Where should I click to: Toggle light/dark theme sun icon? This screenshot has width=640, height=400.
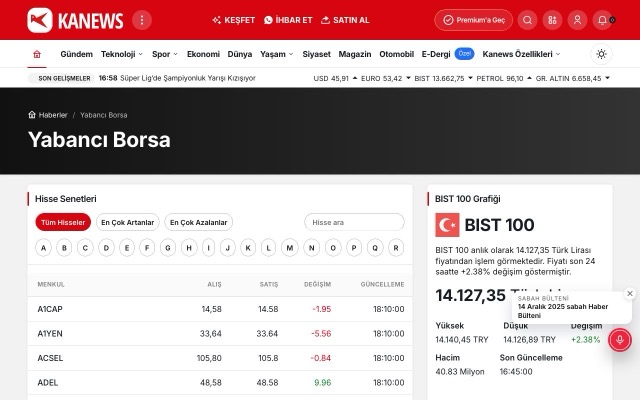click(x=601, y=54)
